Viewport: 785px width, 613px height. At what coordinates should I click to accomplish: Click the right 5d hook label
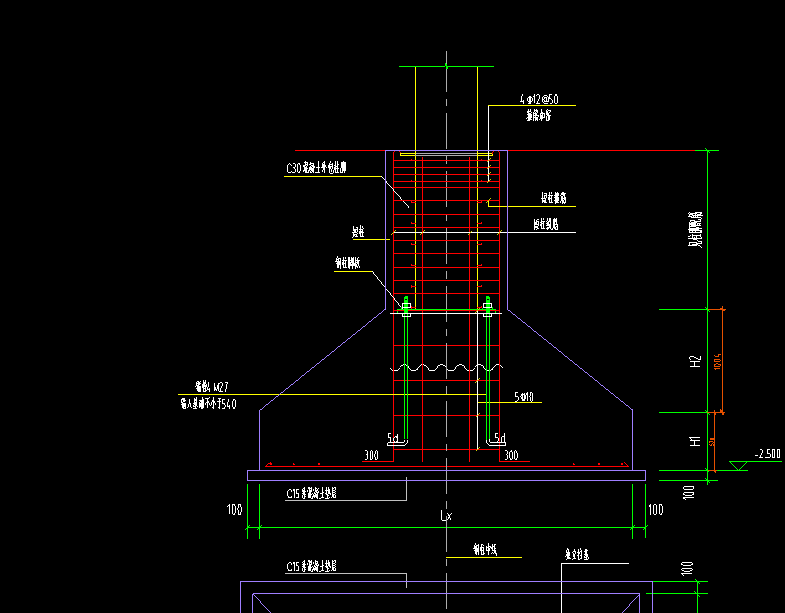(500, 439)
